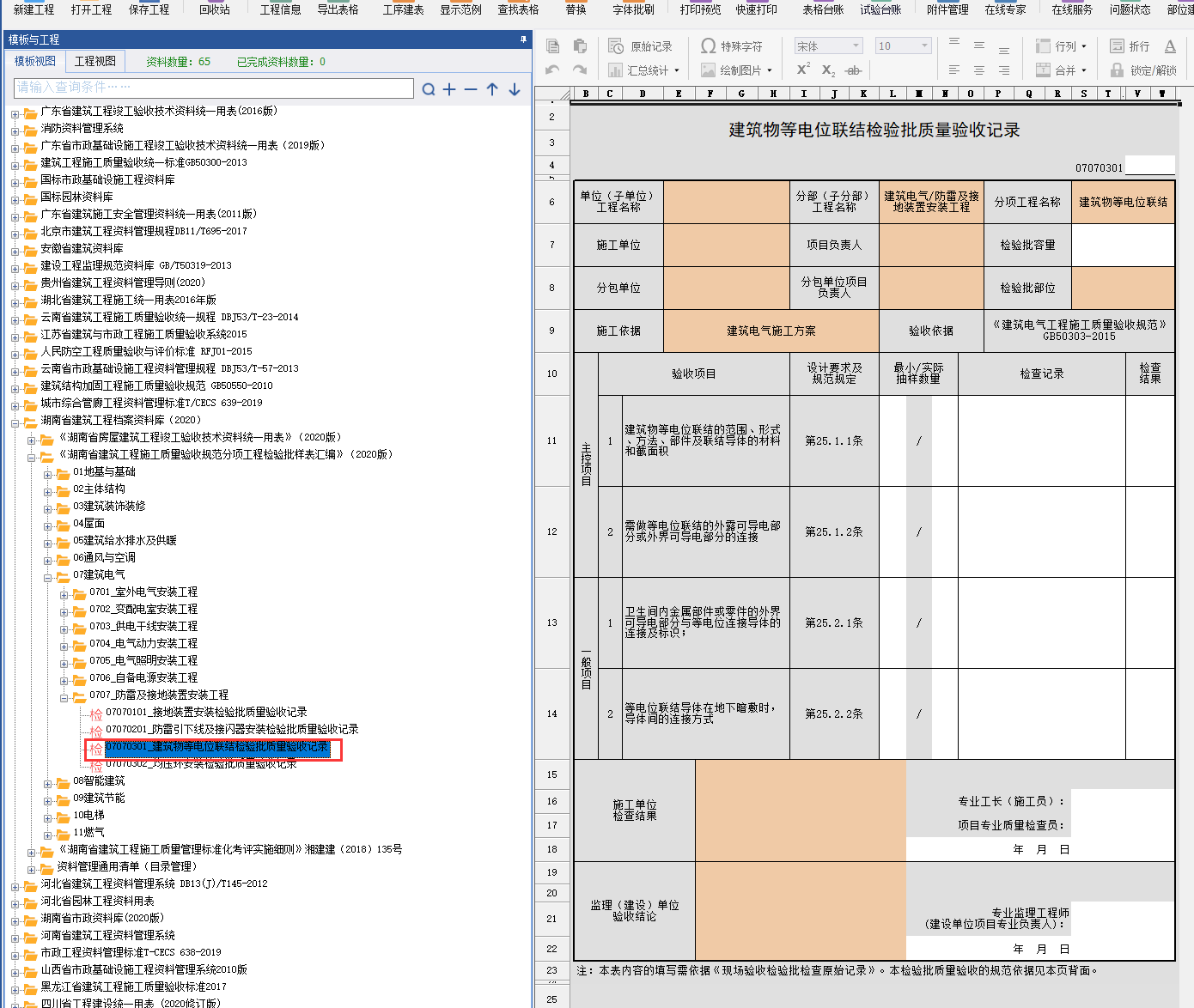Click spreadsheet row header 11
The height and width of the screenshot is (1008, 1194).
click(551, 440)
